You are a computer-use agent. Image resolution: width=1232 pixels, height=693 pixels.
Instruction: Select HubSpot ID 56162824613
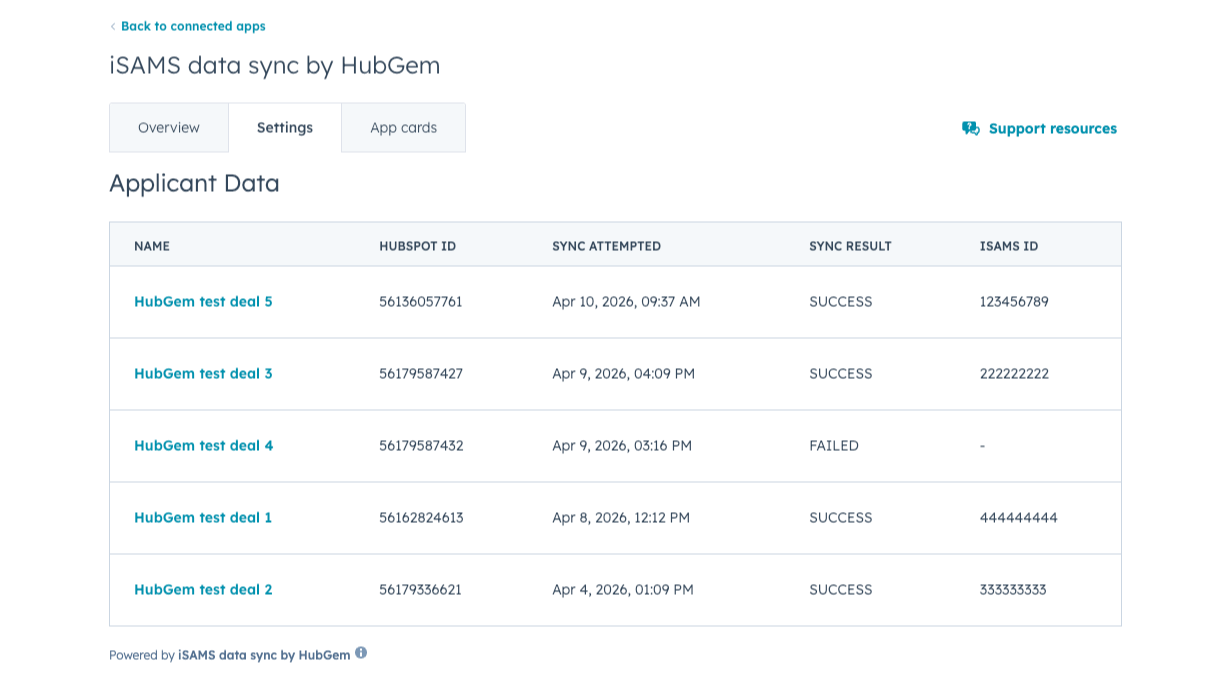[x=421, y=517]
